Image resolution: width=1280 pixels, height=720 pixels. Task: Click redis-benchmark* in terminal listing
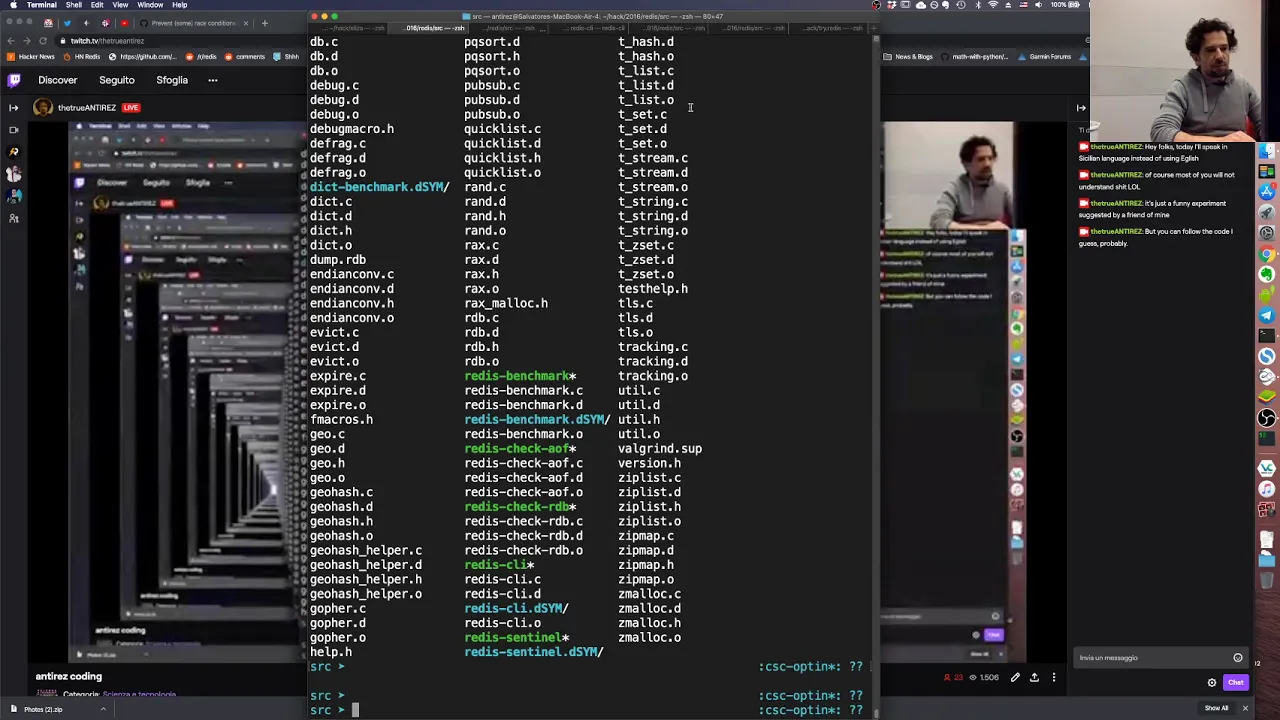click(x=520, y=376)
